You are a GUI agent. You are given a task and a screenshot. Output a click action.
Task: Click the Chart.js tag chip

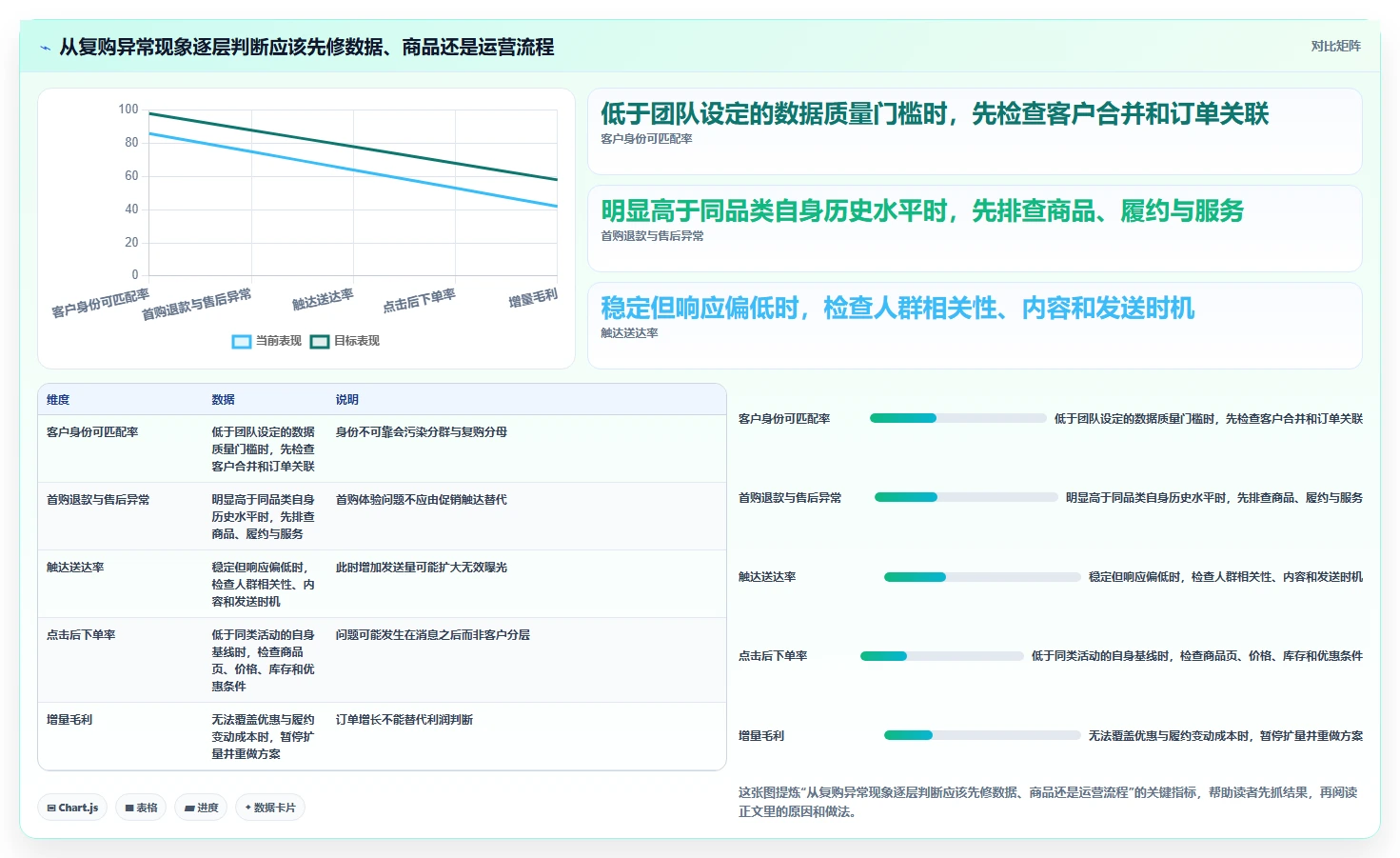(72, 808)
